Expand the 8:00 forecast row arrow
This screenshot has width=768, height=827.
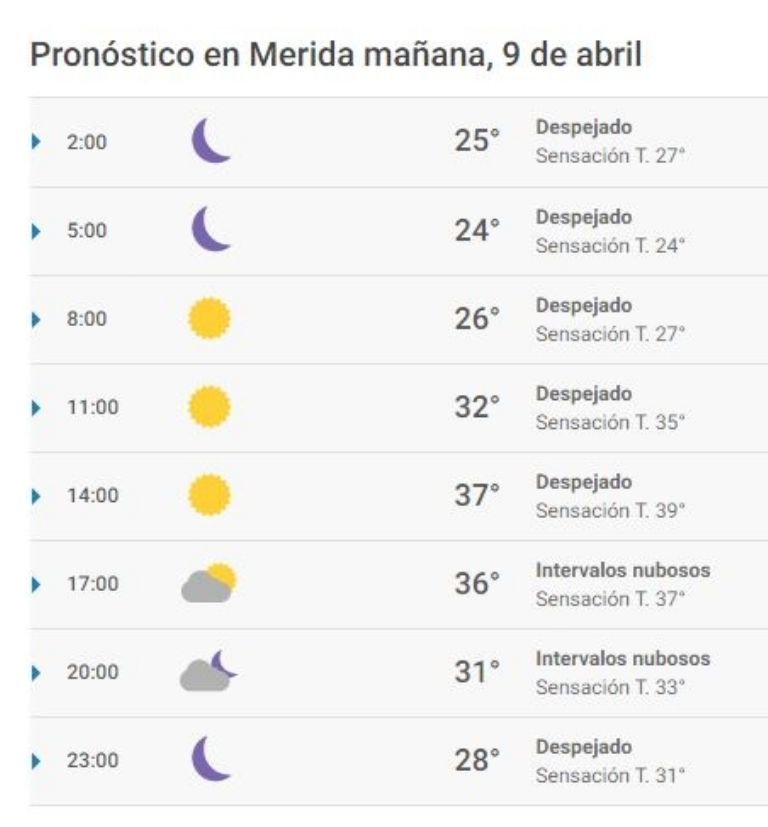(x=36, y=319)
